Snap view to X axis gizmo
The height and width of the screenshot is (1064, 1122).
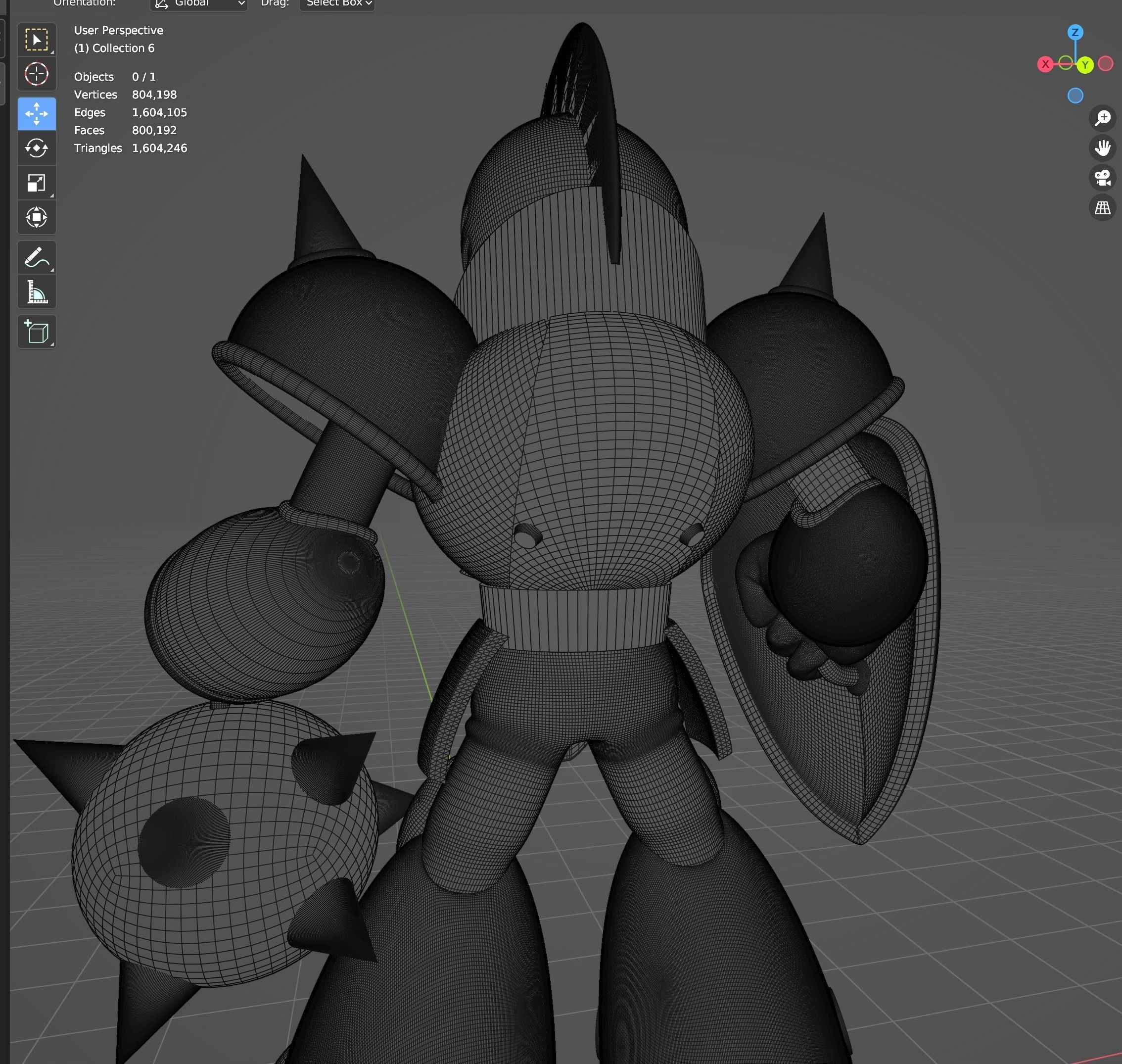[x=1045, y=64]
